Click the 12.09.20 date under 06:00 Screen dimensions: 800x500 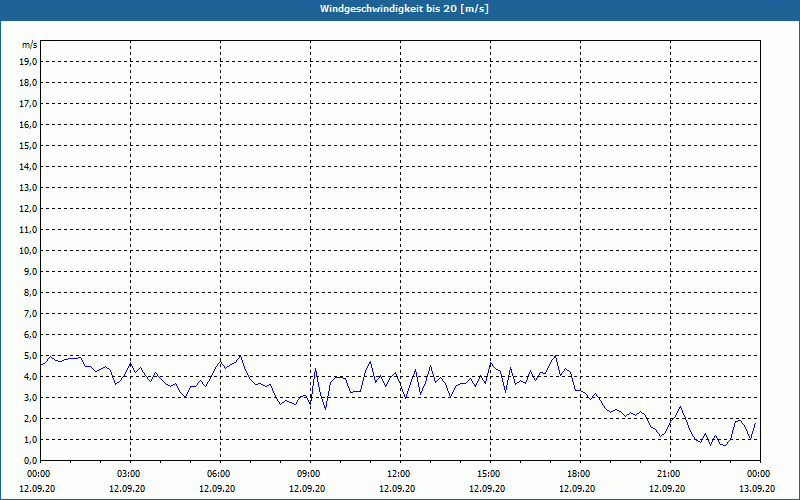click(217, 488)
